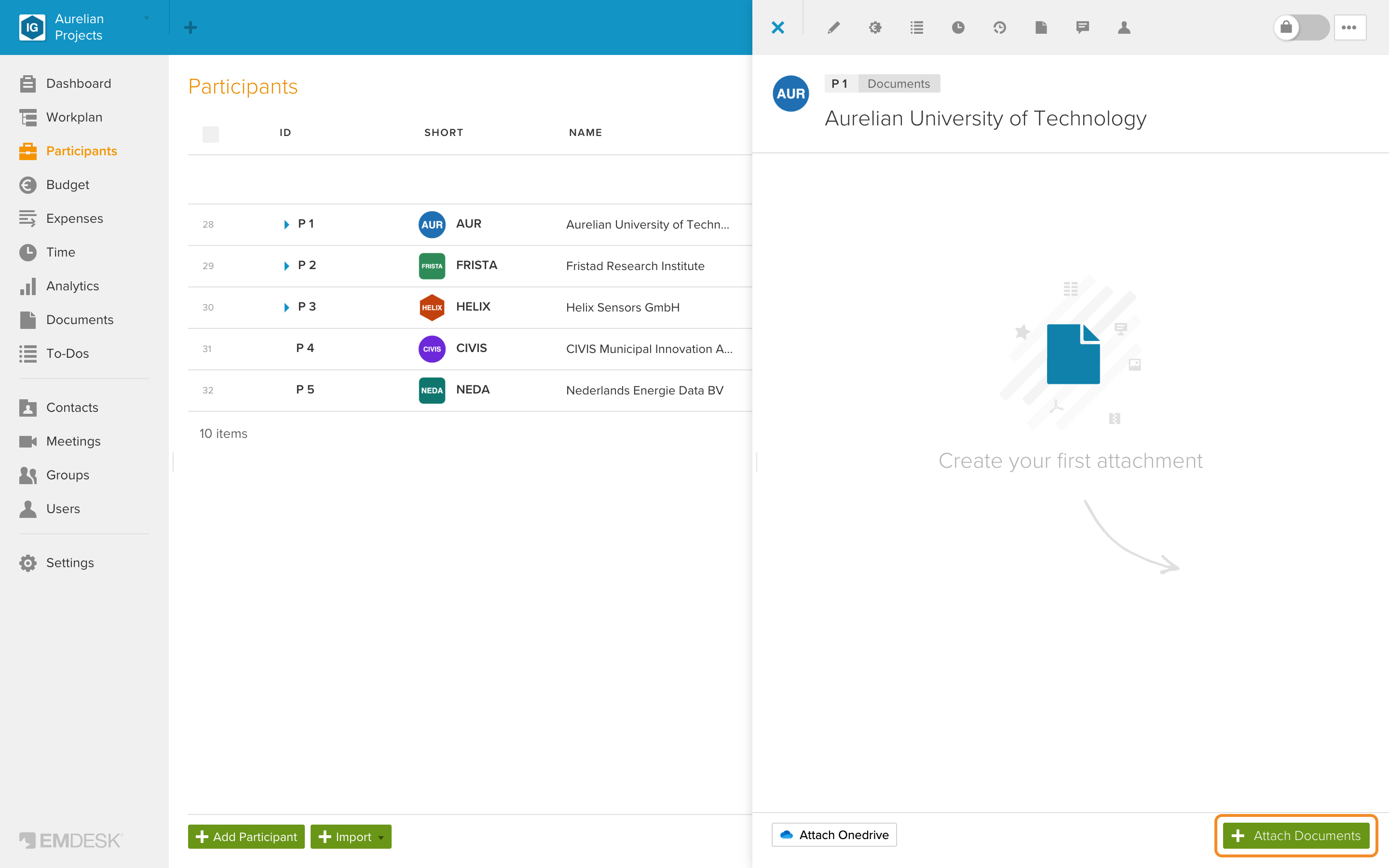Viewport: 1389px width, 868px height.
Task: Click the pencil edit icon in the detail toolbar
Action: (x=833, y=27)
